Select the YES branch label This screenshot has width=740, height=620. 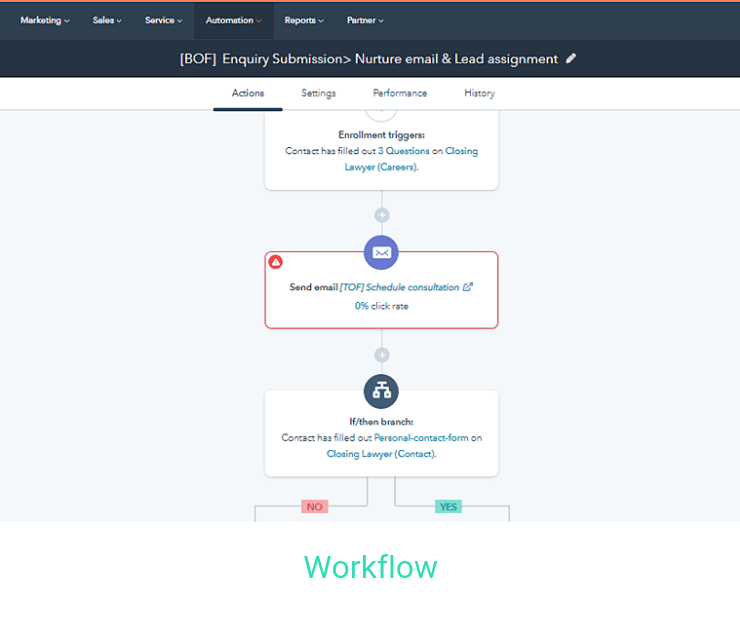448,507
